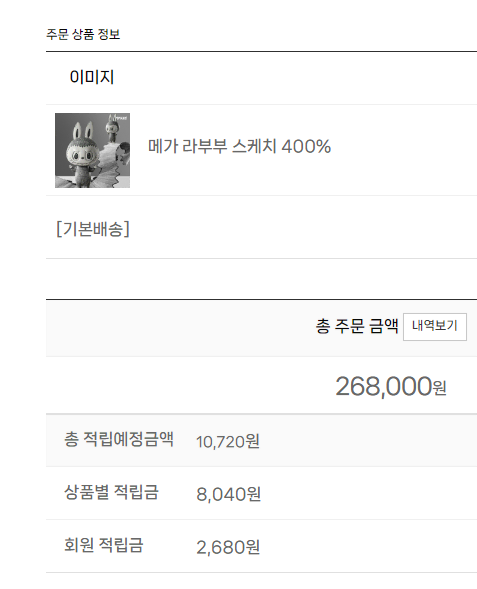Select the 8,040원 product reward value
477x589 pixels.
228,494
